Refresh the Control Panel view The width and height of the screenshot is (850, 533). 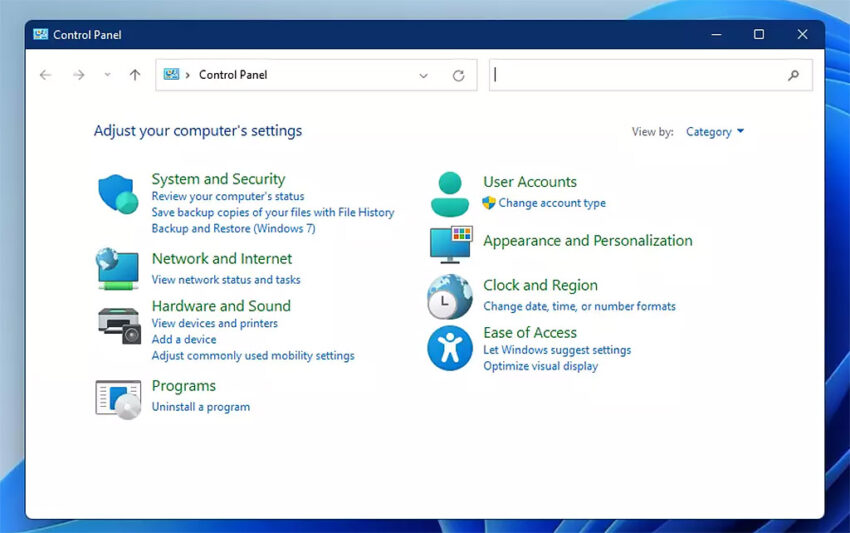click(x=459, y=75)
